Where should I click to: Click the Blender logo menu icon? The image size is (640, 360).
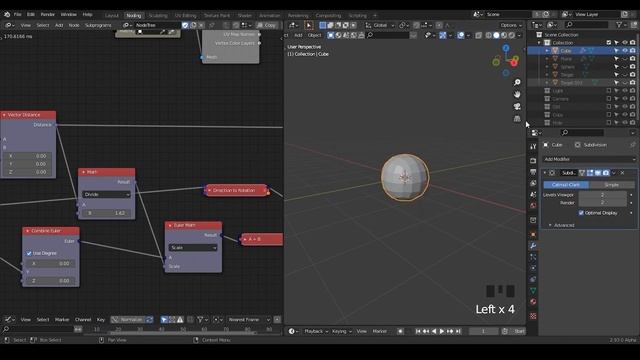(7, 14)
